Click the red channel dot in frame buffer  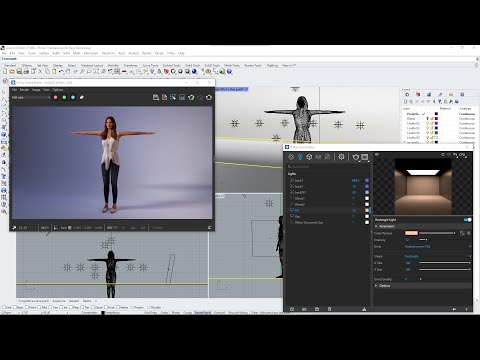56,97
